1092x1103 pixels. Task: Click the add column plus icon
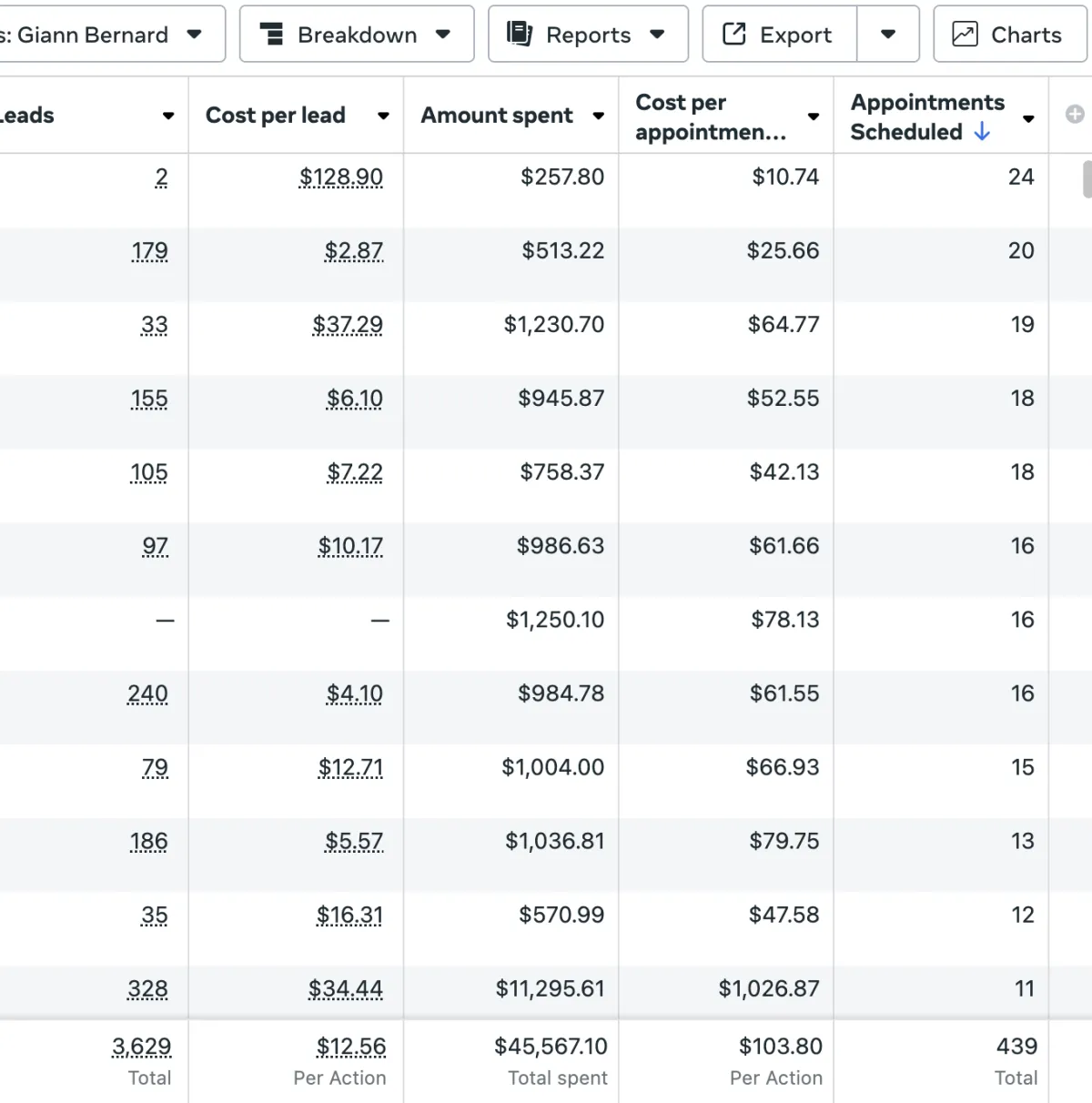(x=1075, y=114)
